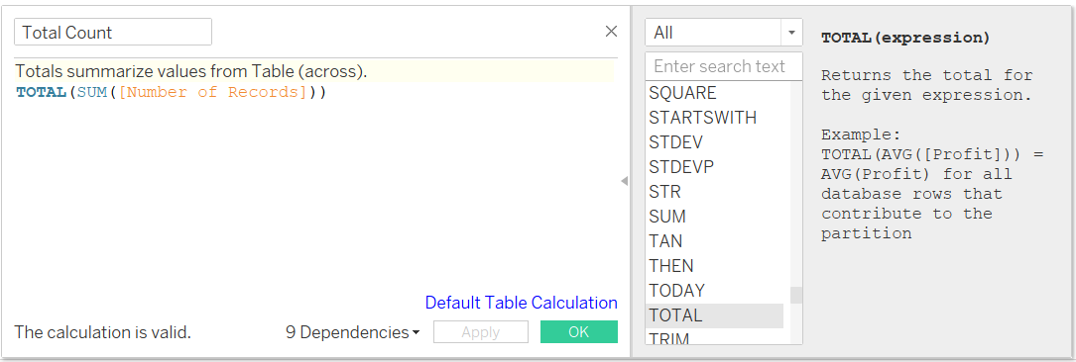Viewport: 1076px width, 362px height.
Task: Select STARTSWITH in the function list
Action: pyautogui.click(x=714, y=118)
